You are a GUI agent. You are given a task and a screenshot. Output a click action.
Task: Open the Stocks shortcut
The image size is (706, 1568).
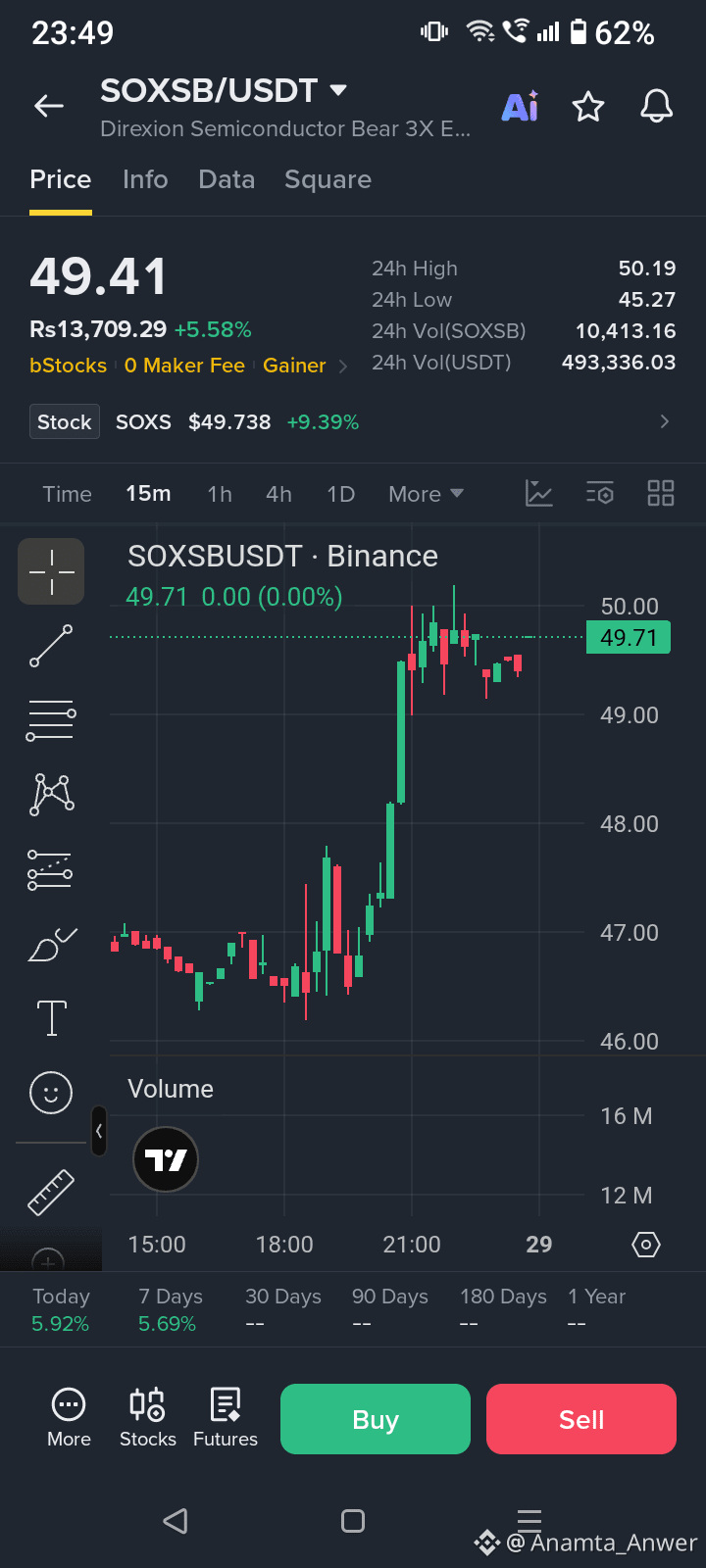pos(148,1418)
